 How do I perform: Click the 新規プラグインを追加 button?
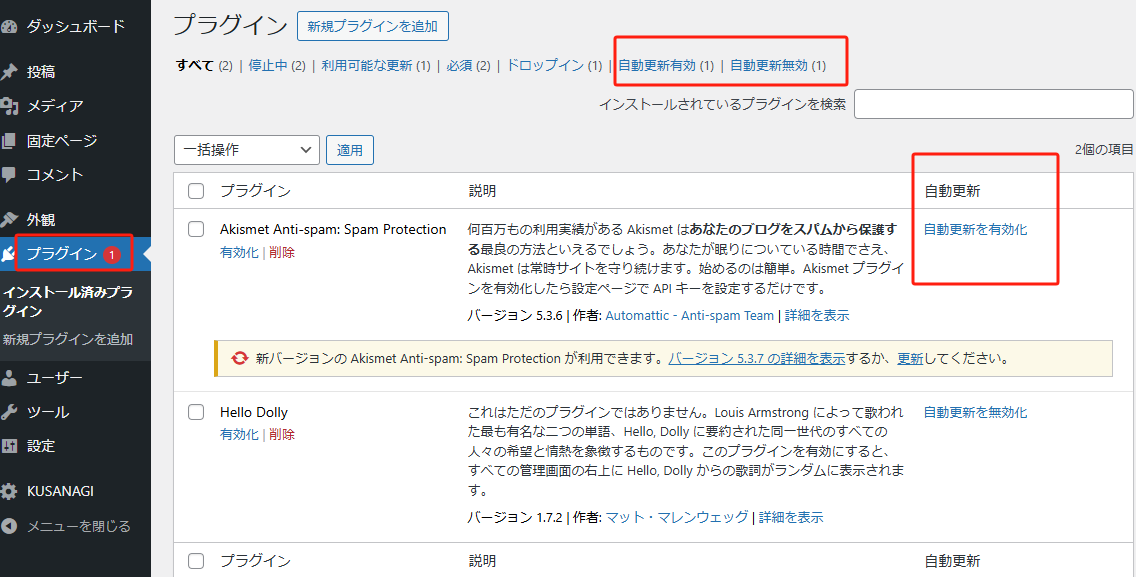[x=372, y=26]
